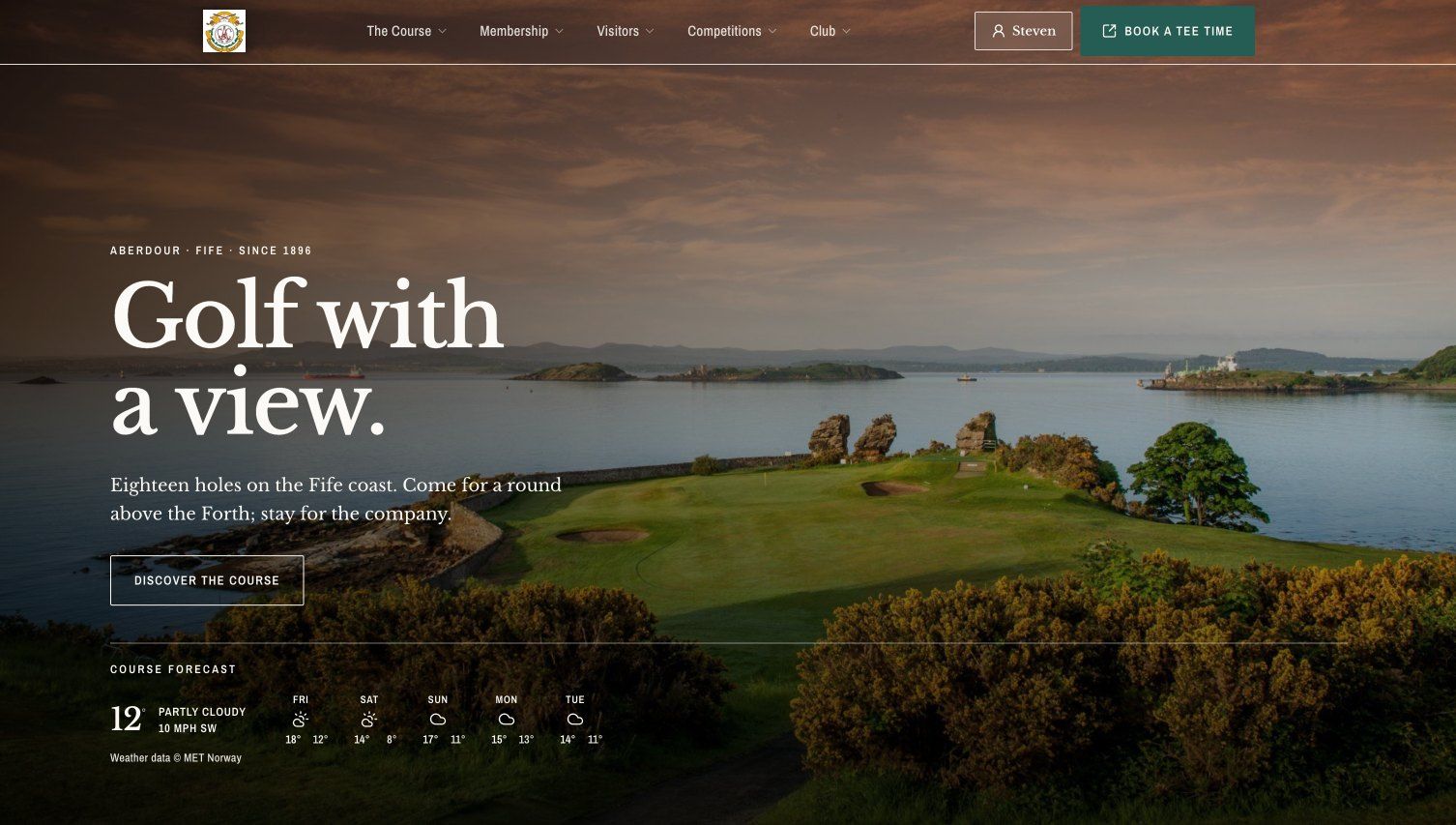The width and height of the screenshot is (1456, 825).
Task: Click the SUN forecast day label
Action: [x=438, y=699]
